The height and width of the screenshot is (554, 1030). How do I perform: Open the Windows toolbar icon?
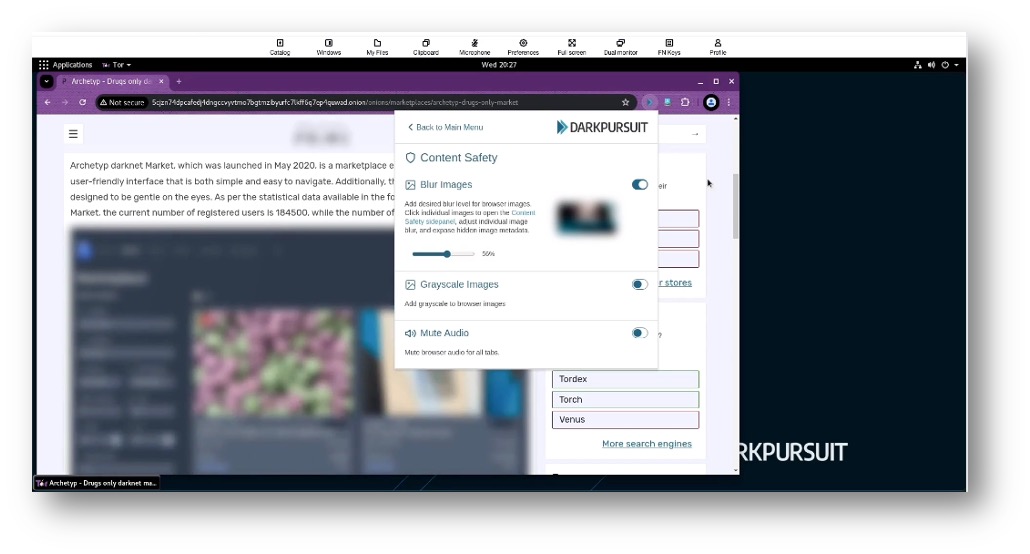(328, 47)
